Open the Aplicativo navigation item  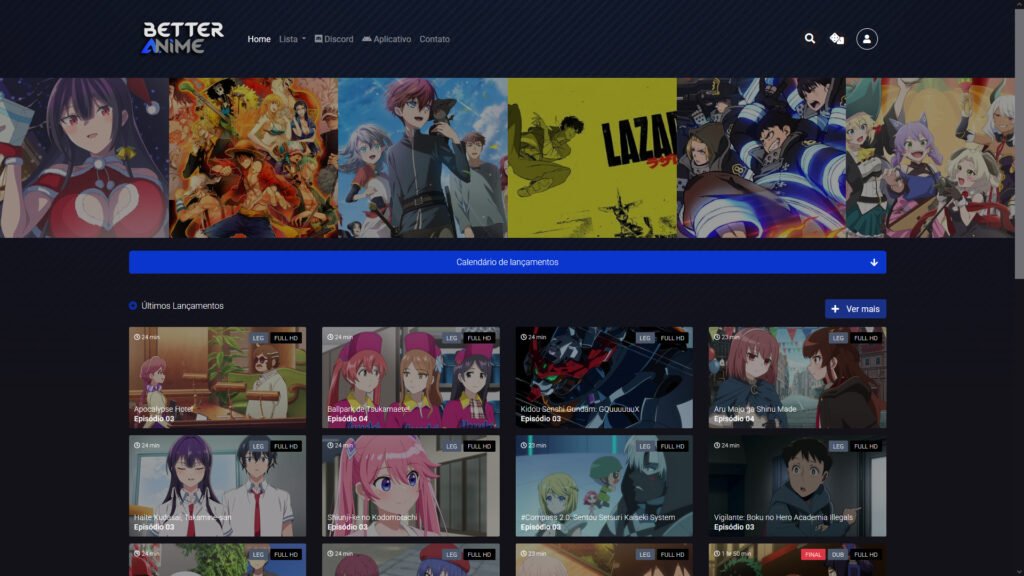(x=387, y=39)
